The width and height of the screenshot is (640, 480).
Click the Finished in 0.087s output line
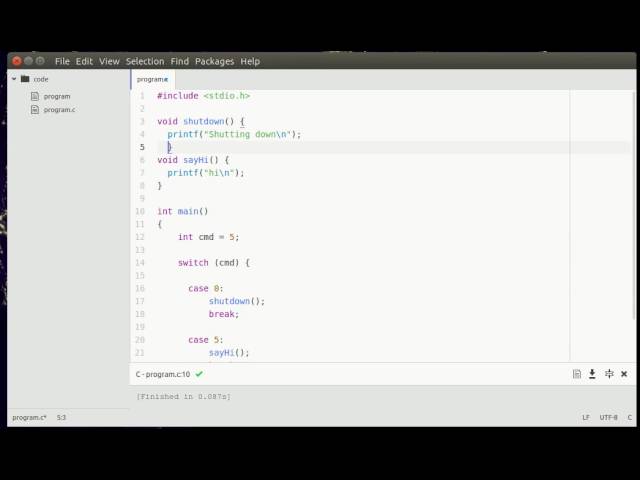[x=183, y=396]
